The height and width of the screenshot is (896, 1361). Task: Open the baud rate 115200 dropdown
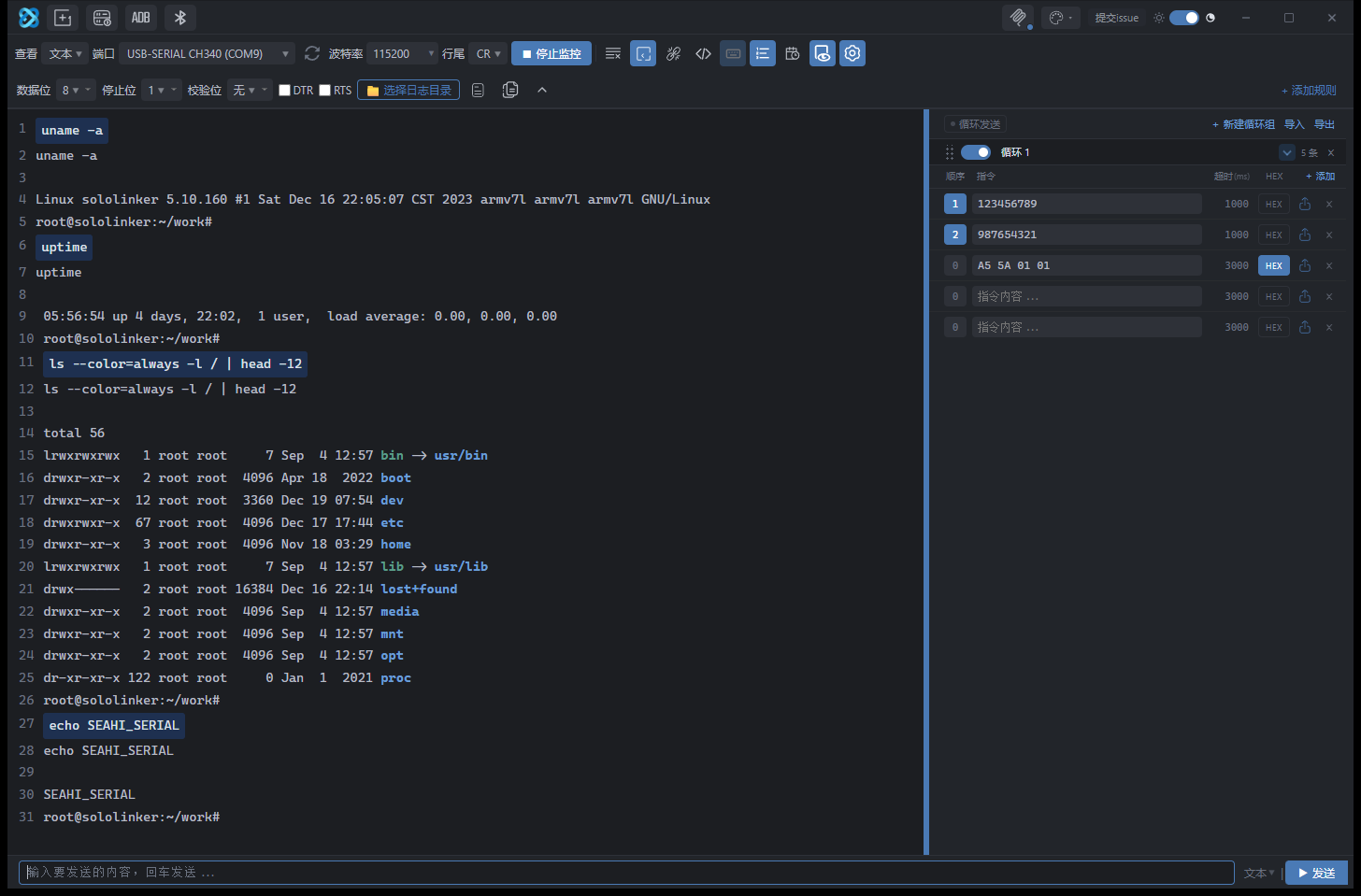click(x=403, y=53)
